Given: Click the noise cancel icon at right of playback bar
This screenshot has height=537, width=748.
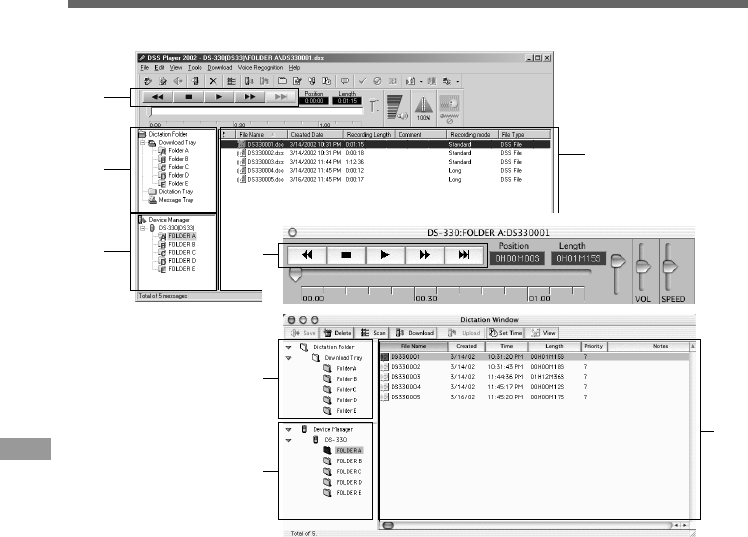Looking at the screenshot, I should (449, 108).
